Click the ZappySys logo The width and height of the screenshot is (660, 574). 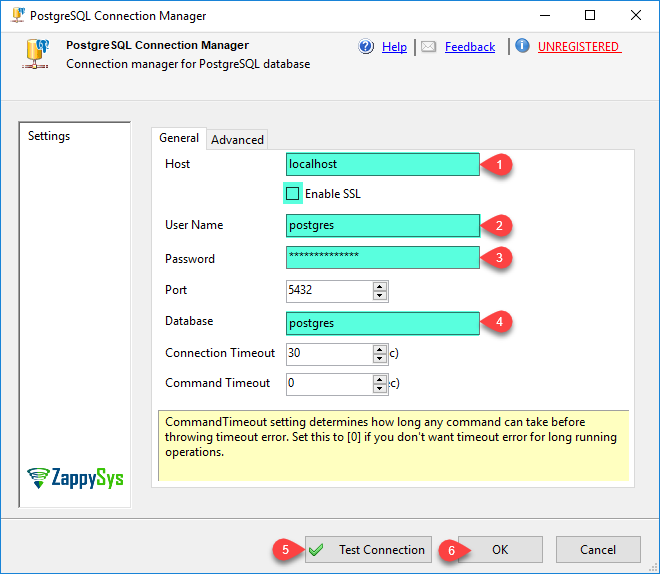(75, 478)
